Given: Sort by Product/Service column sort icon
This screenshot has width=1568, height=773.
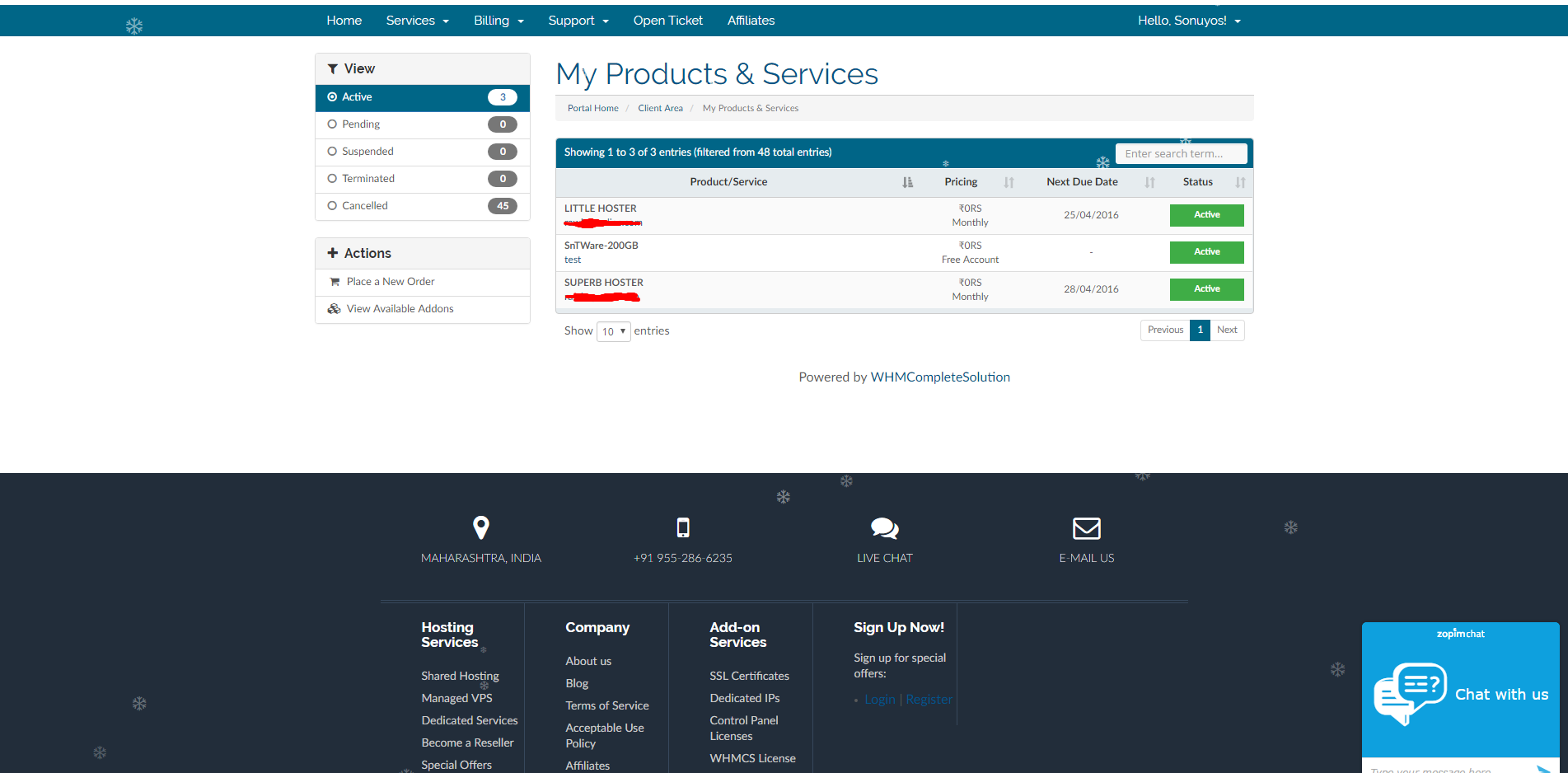Looking at the screenshot, I should [x=907, y=182].
